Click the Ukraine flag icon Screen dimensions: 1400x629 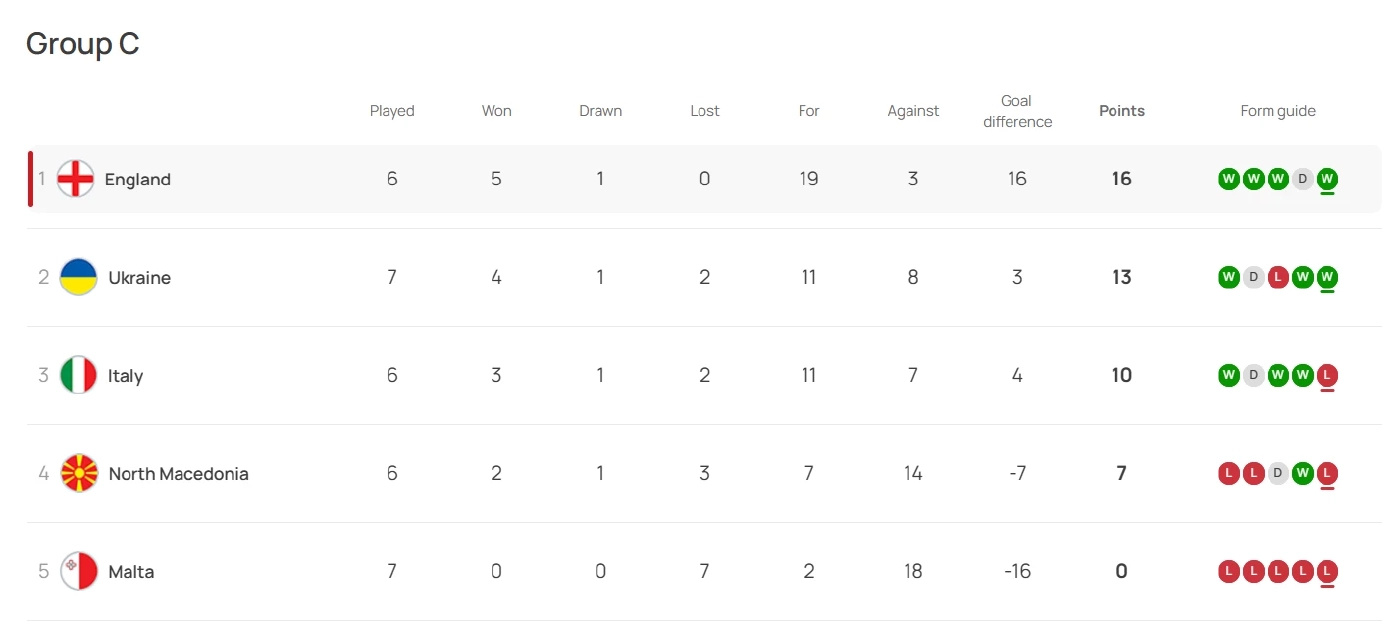pos(78,277)
